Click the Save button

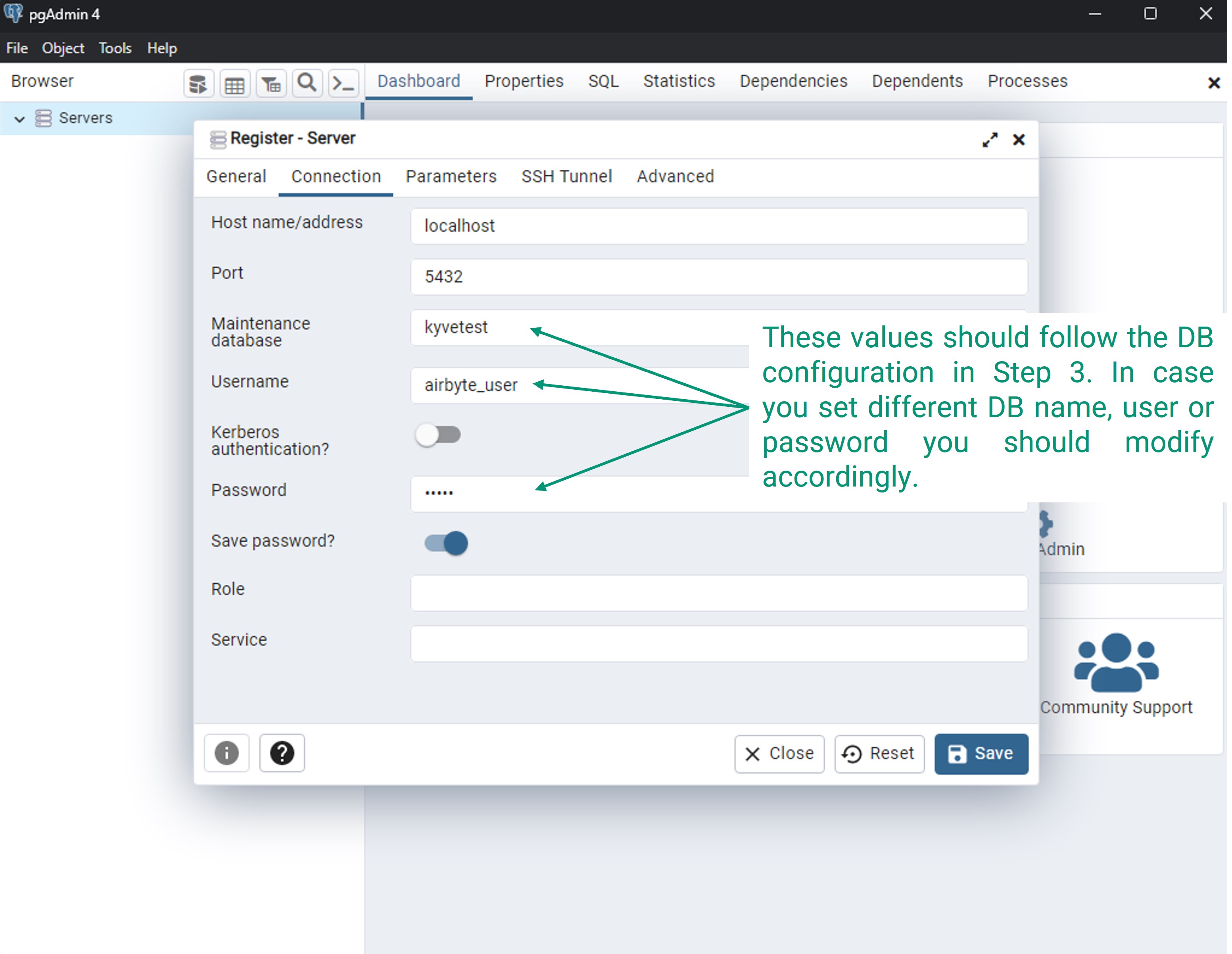(x=981, y=754)
